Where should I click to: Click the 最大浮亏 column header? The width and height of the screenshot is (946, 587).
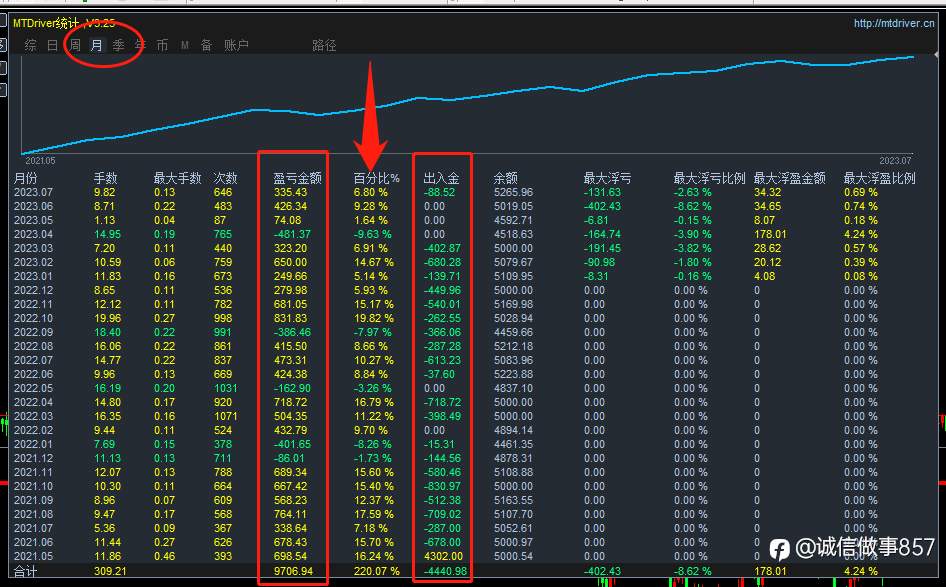[608, 179]
